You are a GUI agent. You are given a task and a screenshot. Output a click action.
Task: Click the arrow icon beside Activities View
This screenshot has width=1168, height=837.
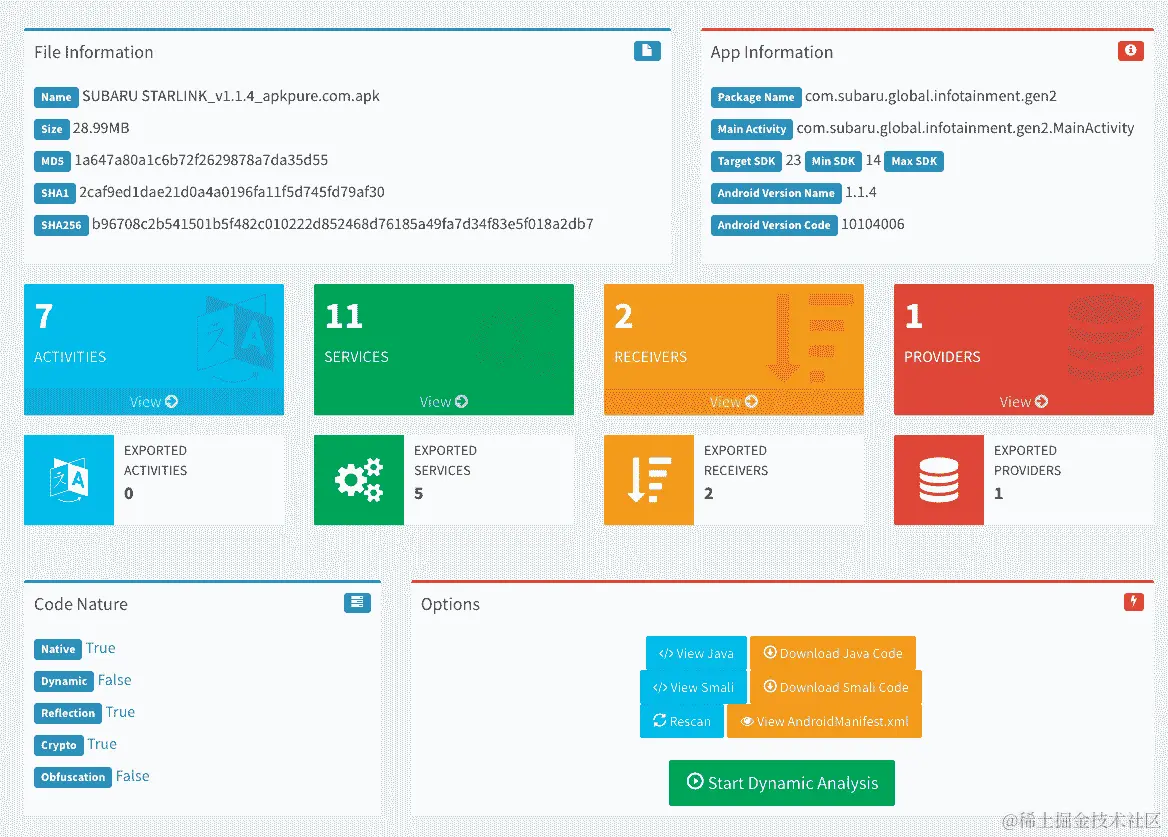[x=171, y=401]
